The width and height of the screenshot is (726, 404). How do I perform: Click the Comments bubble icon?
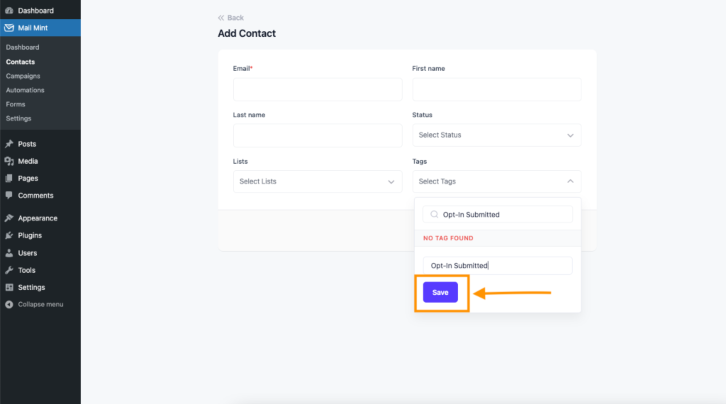[9, 195]
